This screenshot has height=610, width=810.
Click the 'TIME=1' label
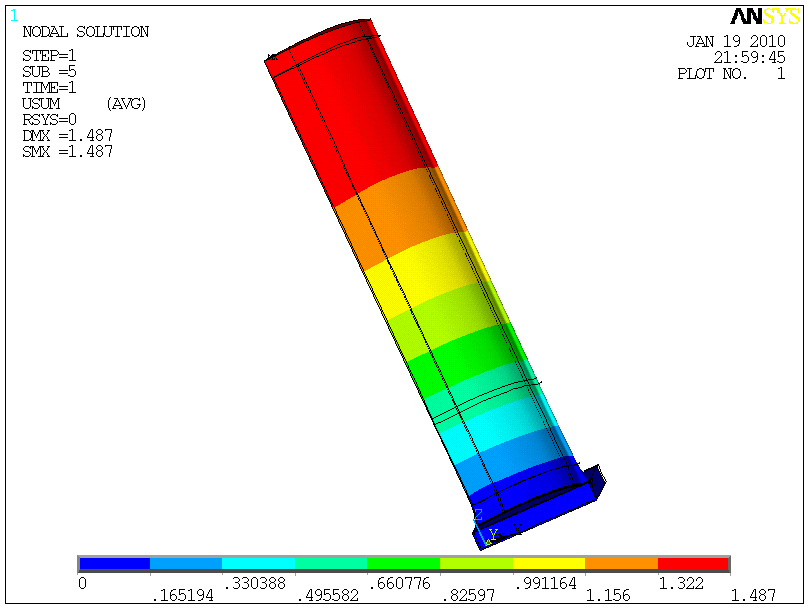(x=49, y=87)
